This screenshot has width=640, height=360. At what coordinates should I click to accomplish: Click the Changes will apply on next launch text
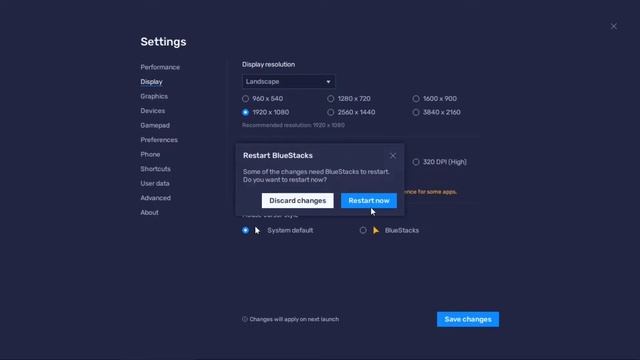(x=294, y=319)
